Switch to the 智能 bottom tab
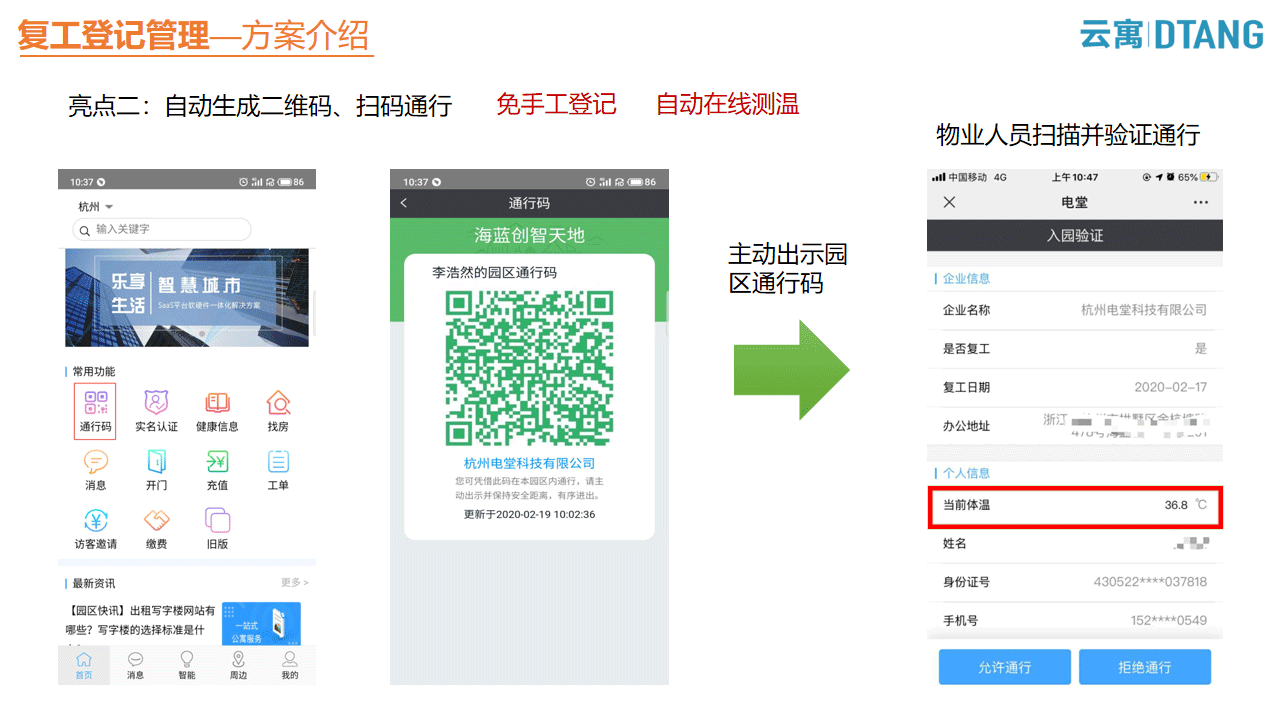The width and height of the screenshot is (1280, 720). point(187,665)
